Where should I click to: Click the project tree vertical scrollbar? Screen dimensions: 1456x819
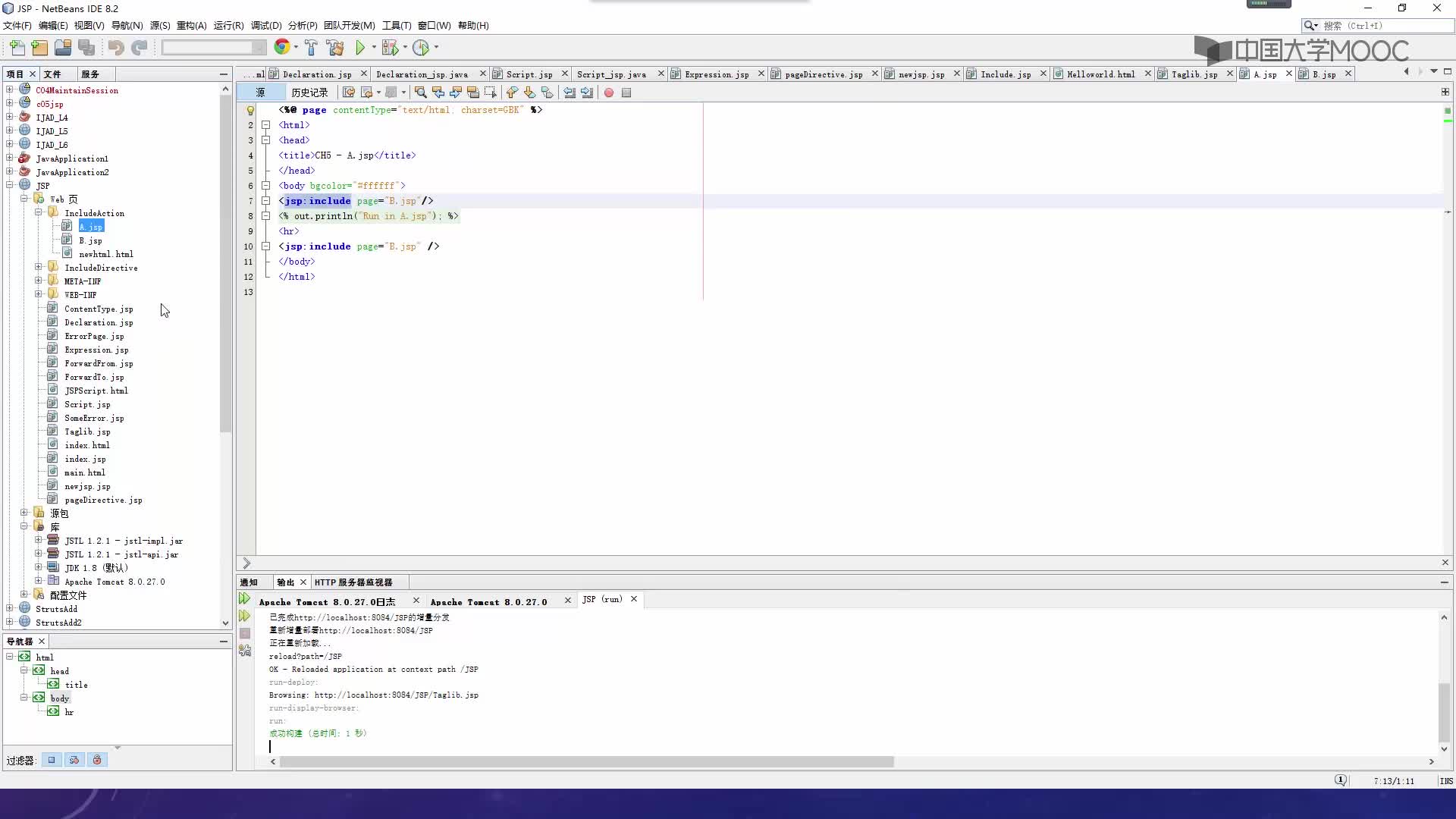(225, 265)
